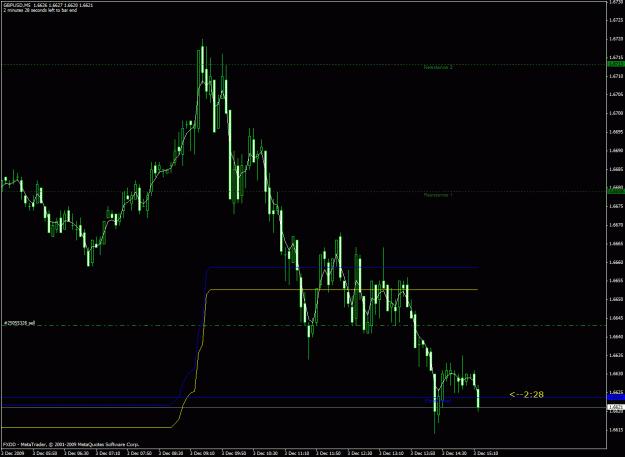Screen dimensions: 625x457
Task: Click the 1.6650 price scale label
Action: 616,299
